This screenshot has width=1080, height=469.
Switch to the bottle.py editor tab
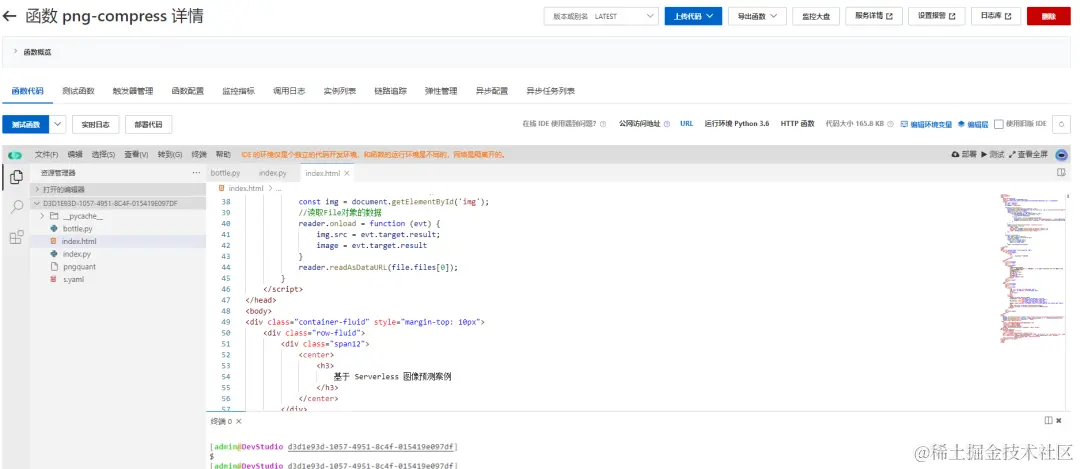pos(225,174)
